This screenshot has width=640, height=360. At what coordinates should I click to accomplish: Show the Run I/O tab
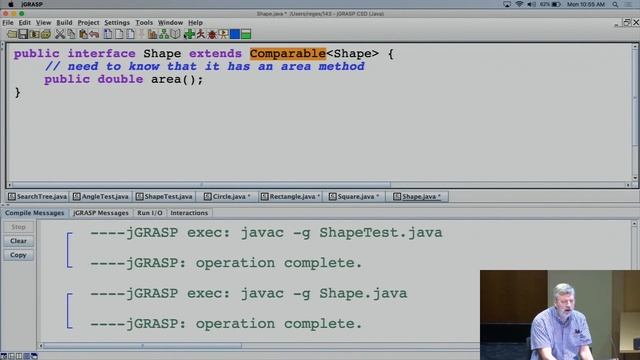coord(150,213)
